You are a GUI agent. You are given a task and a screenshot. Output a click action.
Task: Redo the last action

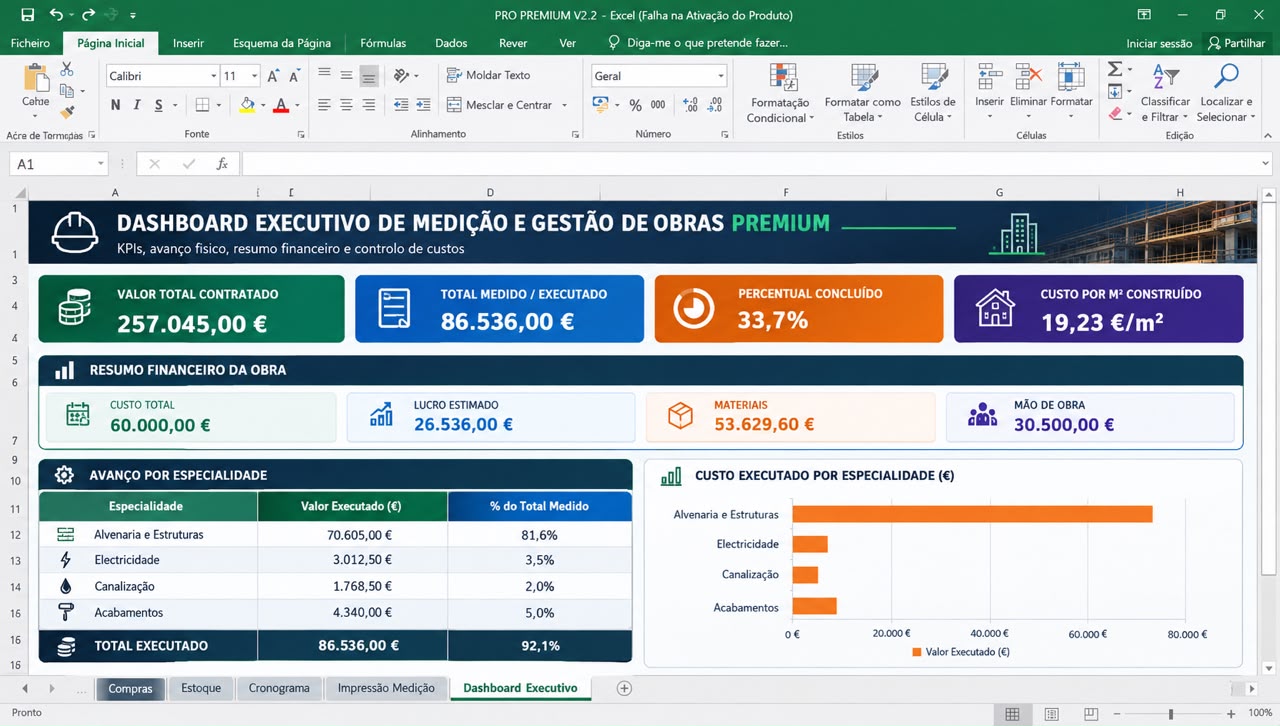click(x=88, y=15)
